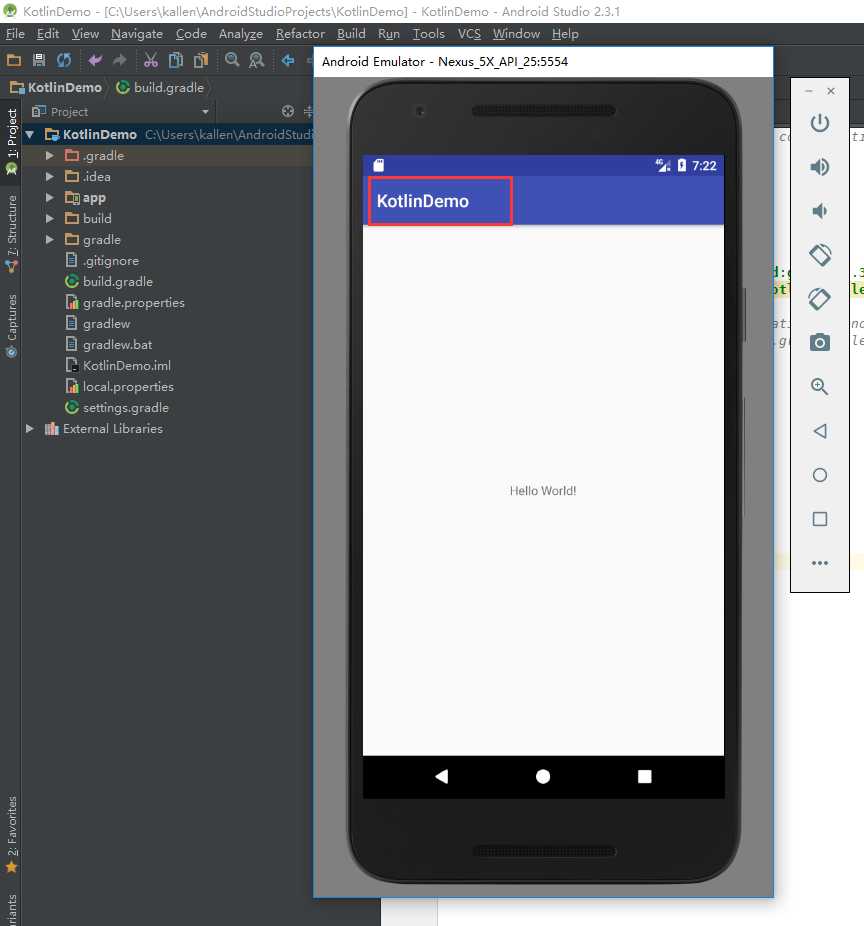The width and height of the screenshot is (864, 926).
Task: Click build.gradle in the breadcrumb bar
Action: click(x=160, y=87)
